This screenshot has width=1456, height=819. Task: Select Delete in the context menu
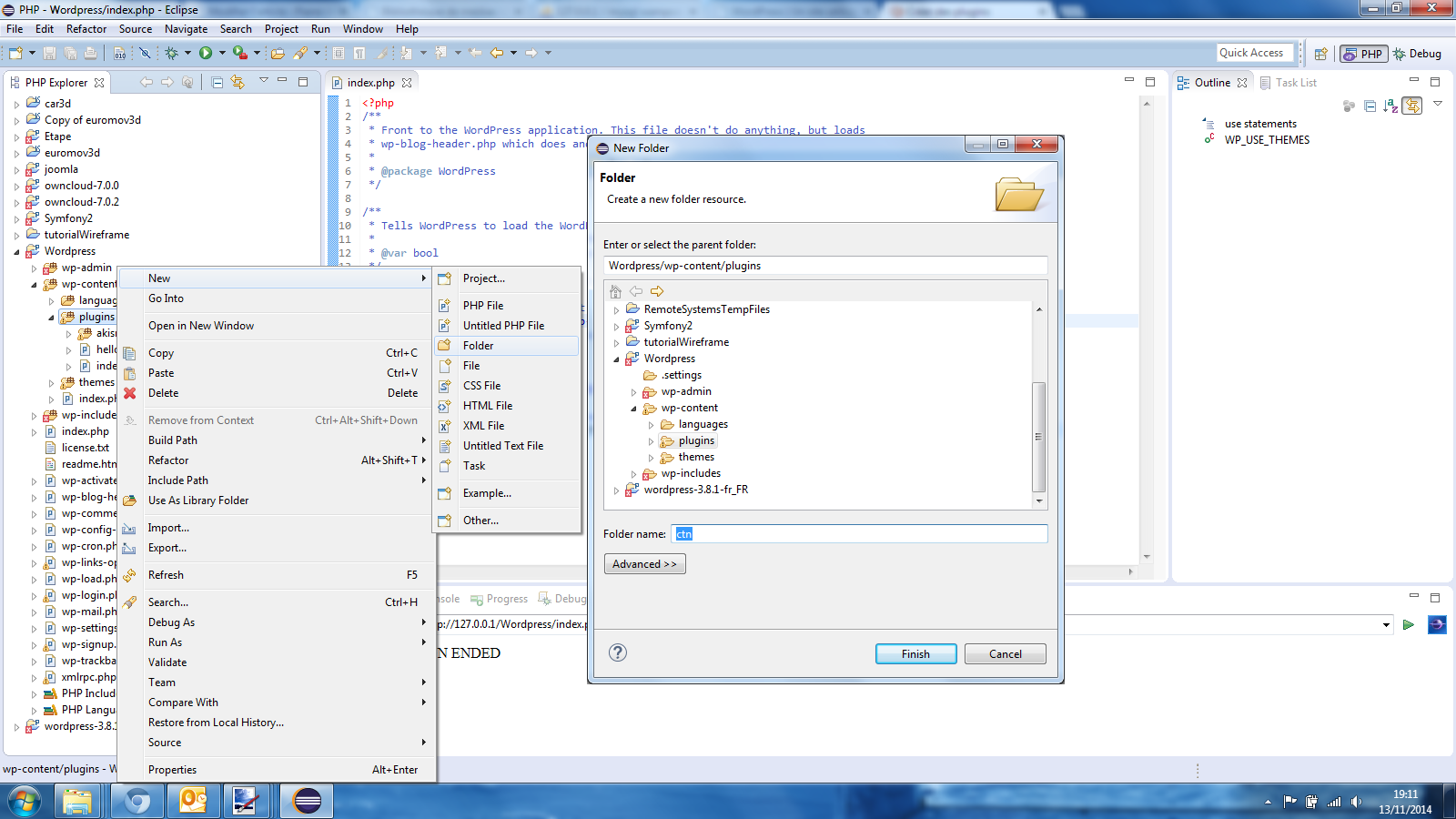pos(278,393)
